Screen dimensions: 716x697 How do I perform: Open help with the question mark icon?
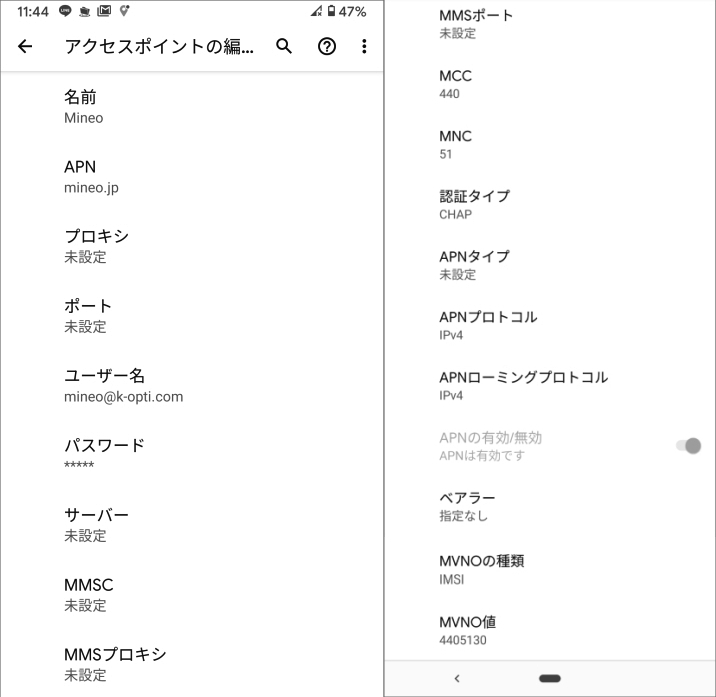click(x=326, y=46)
